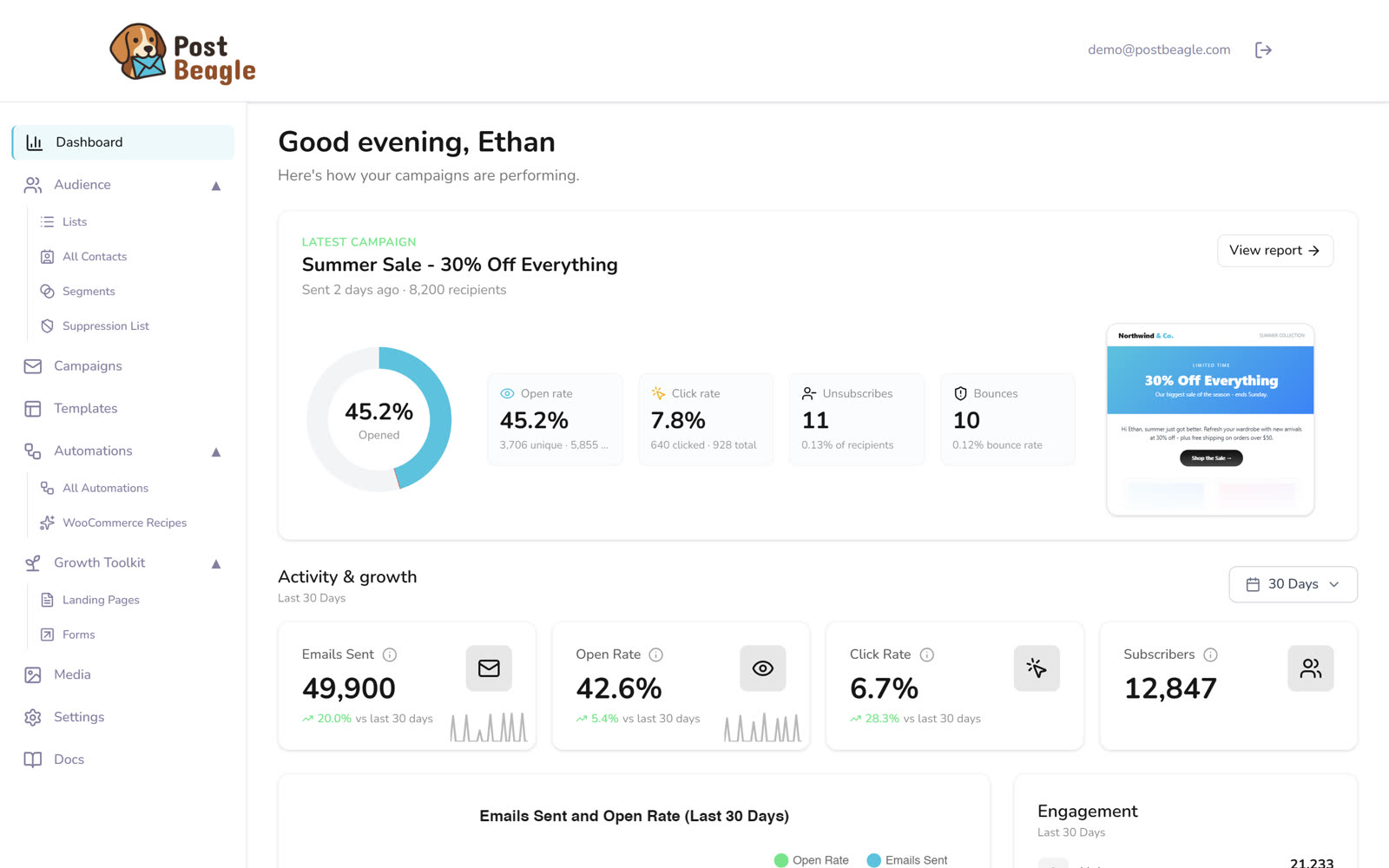The width and height of the screenshot is (1389, 868).
Task: Click the Automations workflow icon
Action: [33, 451]
